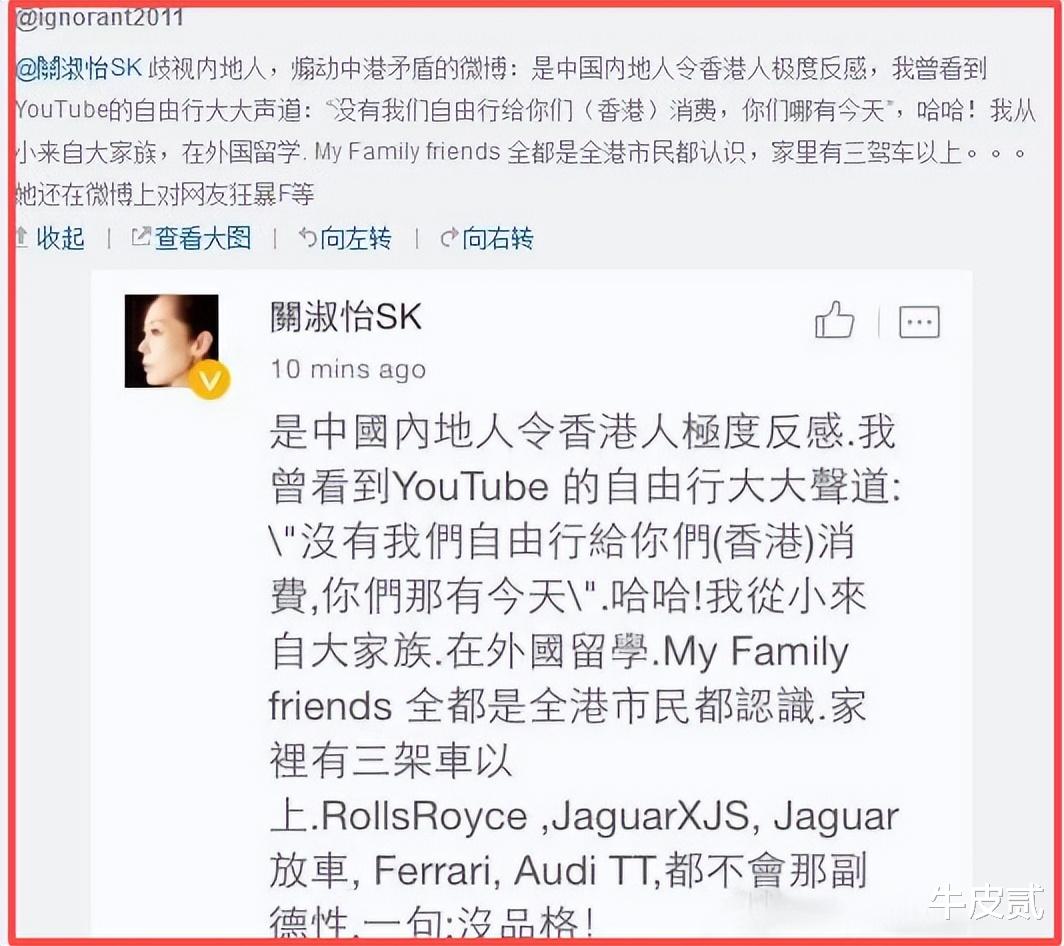The height and width of the screenshot is (946, 1064).
Task: Click the 牛皮贰 watermark text
Action: point(988,904)
